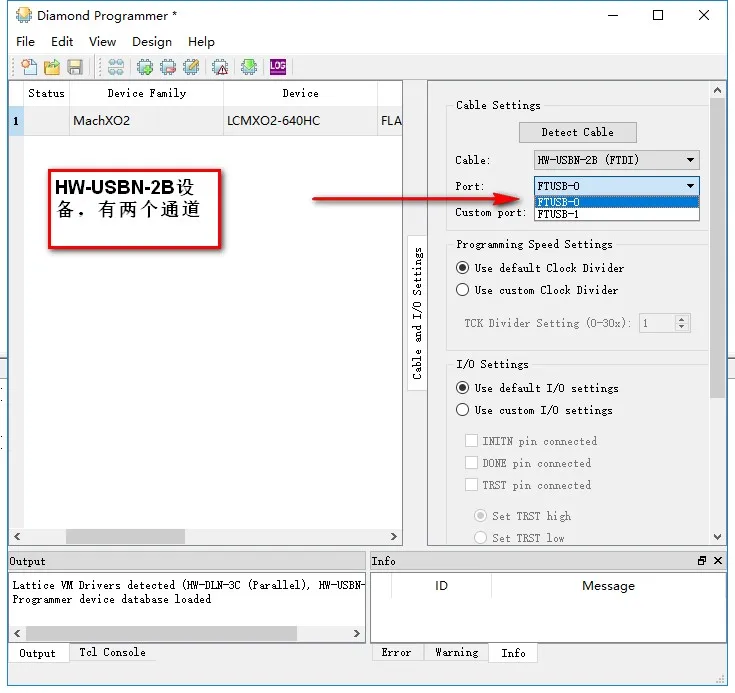
Task: Open the Design menu
Action: pos(151,42)
